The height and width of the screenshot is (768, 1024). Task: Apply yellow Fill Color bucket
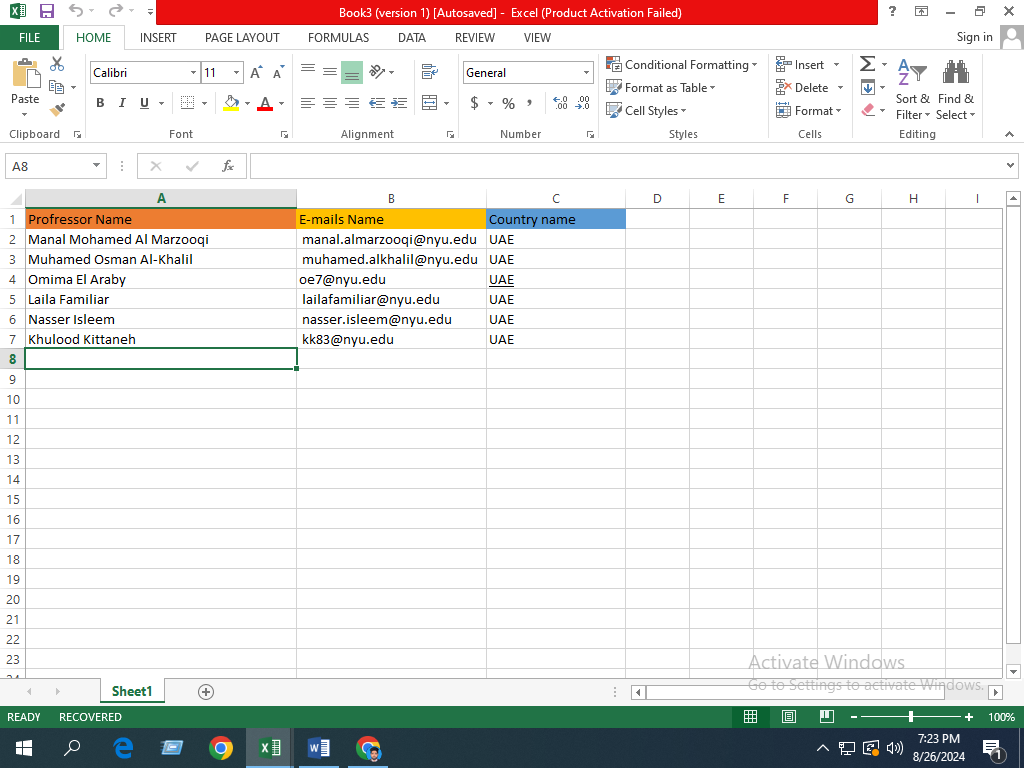pyautogui.click(x=231, y=103)
